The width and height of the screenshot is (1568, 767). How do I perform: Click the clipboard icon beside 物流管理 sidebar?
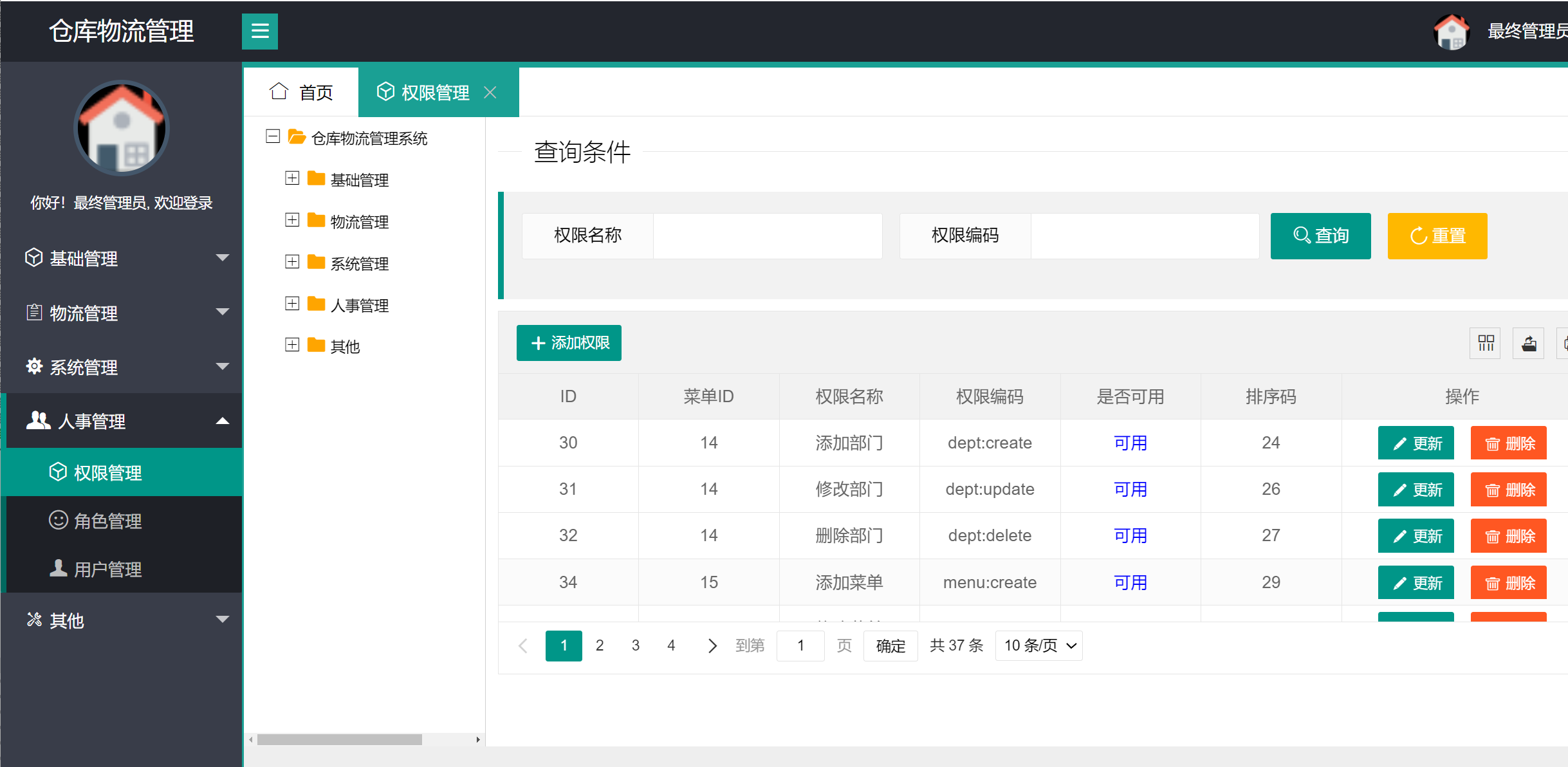(x=34, y=312)
